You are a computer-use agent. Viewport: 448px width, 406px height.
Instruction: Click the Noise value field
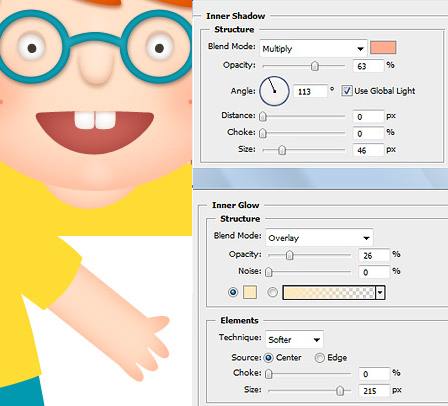pos(374,272)
